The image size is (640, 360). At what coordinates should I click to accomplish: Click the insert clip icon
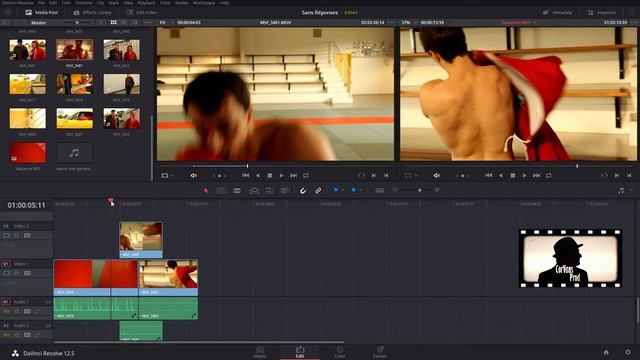coord(254,190)
